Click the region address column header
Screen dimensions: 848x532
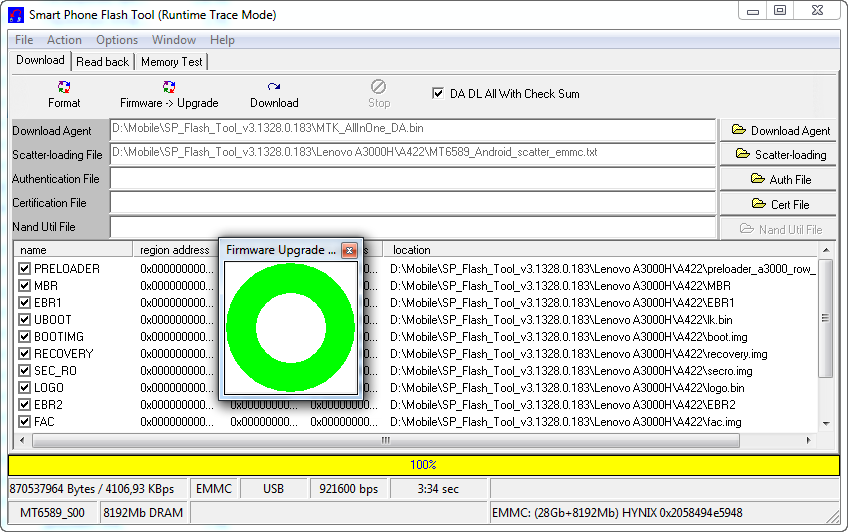pos(176,250)
